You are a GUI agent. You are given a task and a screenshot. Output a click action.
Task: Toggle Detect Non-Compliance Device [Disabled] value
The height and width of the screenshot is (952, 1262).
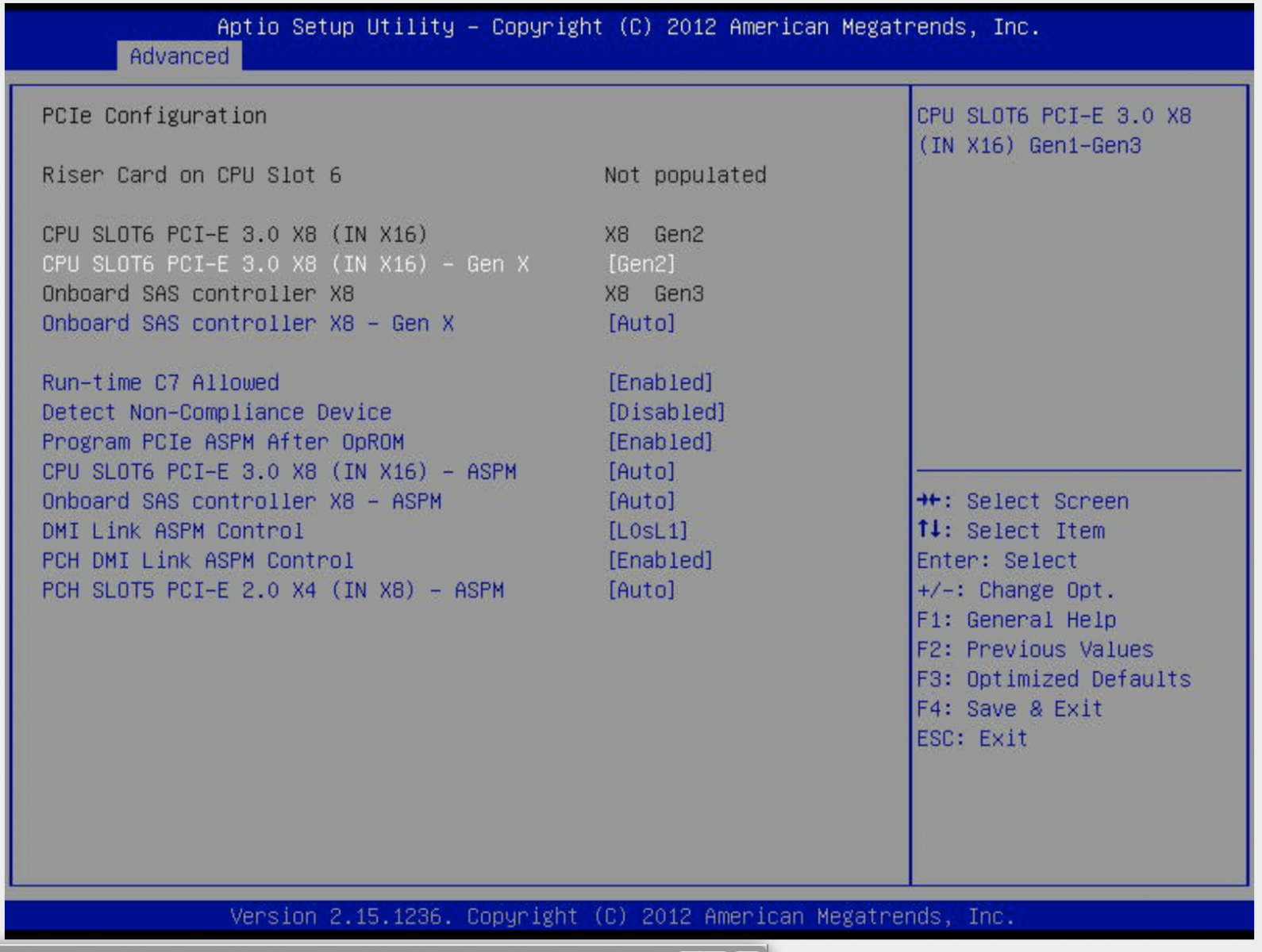click(x=667, y=413)
